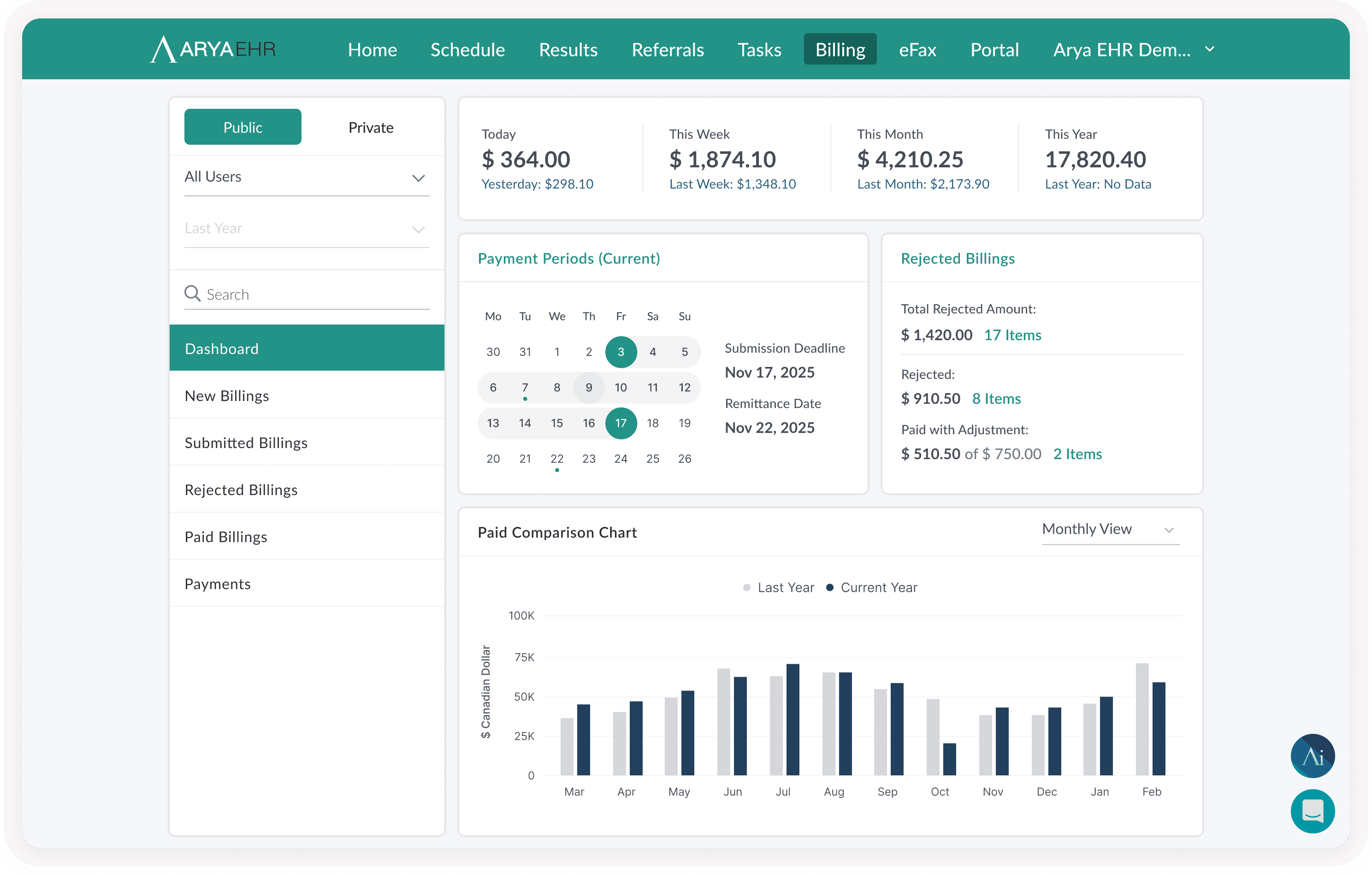Click the $ 364.00 Today amount

click(x=526, y=159)
